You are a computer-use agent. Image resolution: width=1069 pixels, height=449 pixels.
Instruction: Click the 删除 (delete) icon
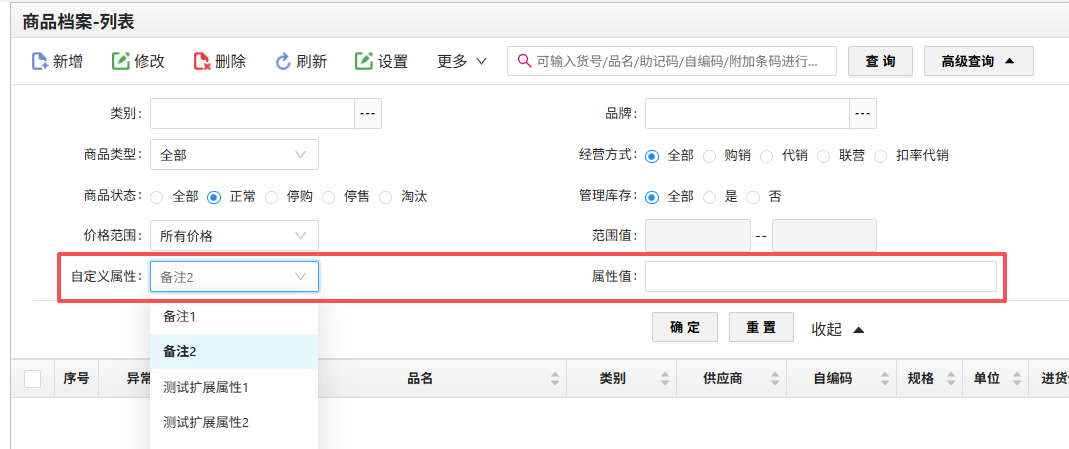tap(202, 62)
